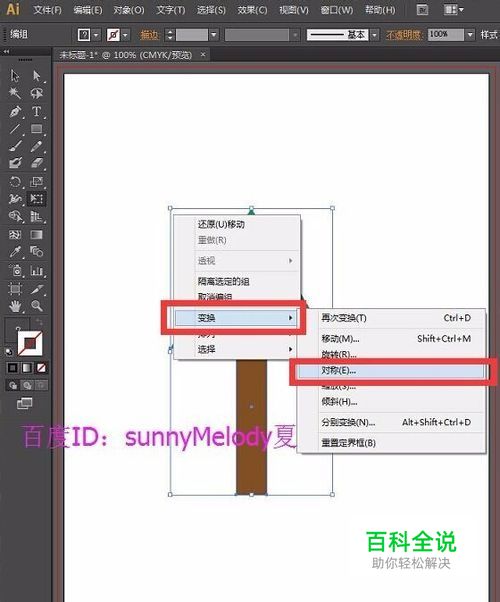500x602 pixels.
Task: Select the Paintbrush tool
Action: tap(15, 146)
